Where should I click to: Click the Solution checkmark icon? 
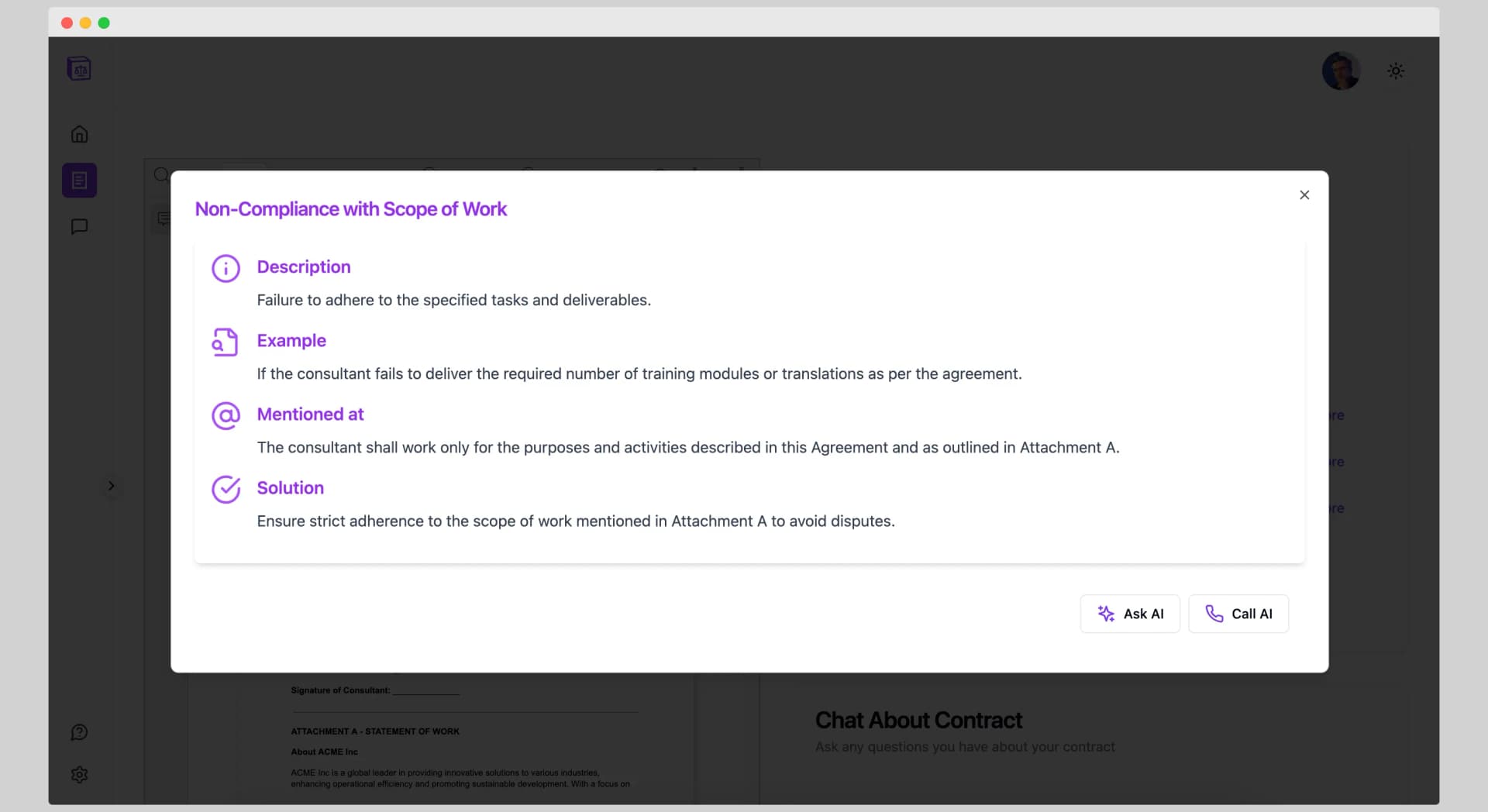point(226,489)
